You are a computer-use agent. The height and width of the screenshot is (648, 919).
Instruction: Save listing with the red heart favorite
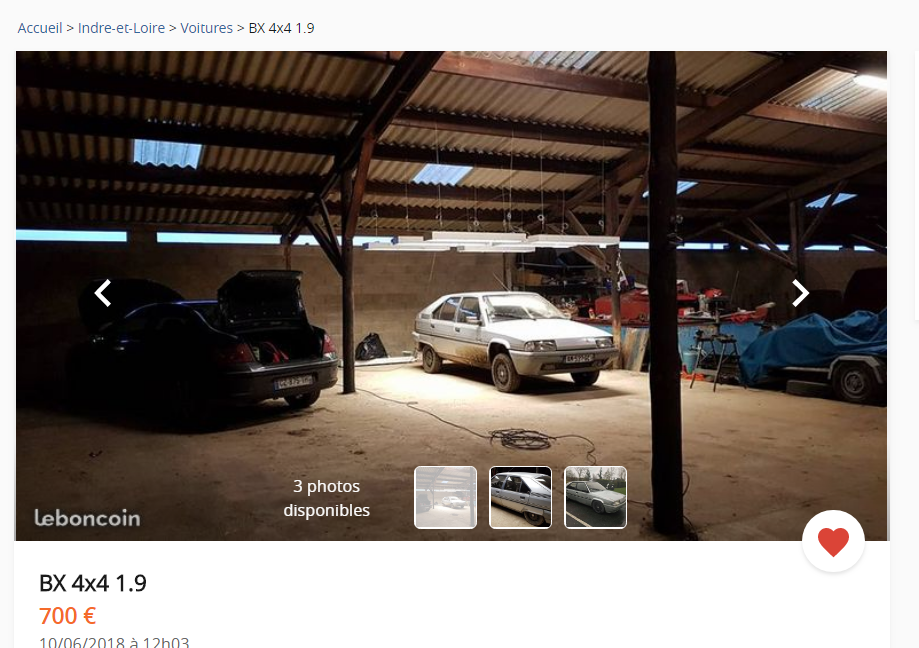point(833,541)
